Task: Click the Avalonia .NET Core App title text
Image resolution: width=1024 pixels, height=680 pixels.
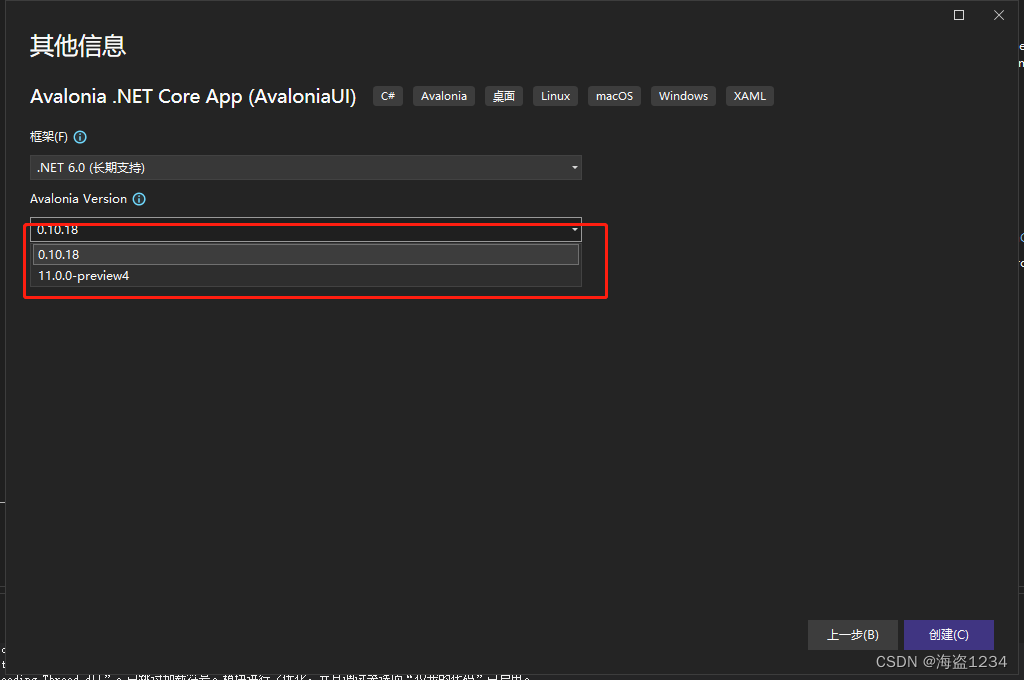Action: click(x=193, y=96)
